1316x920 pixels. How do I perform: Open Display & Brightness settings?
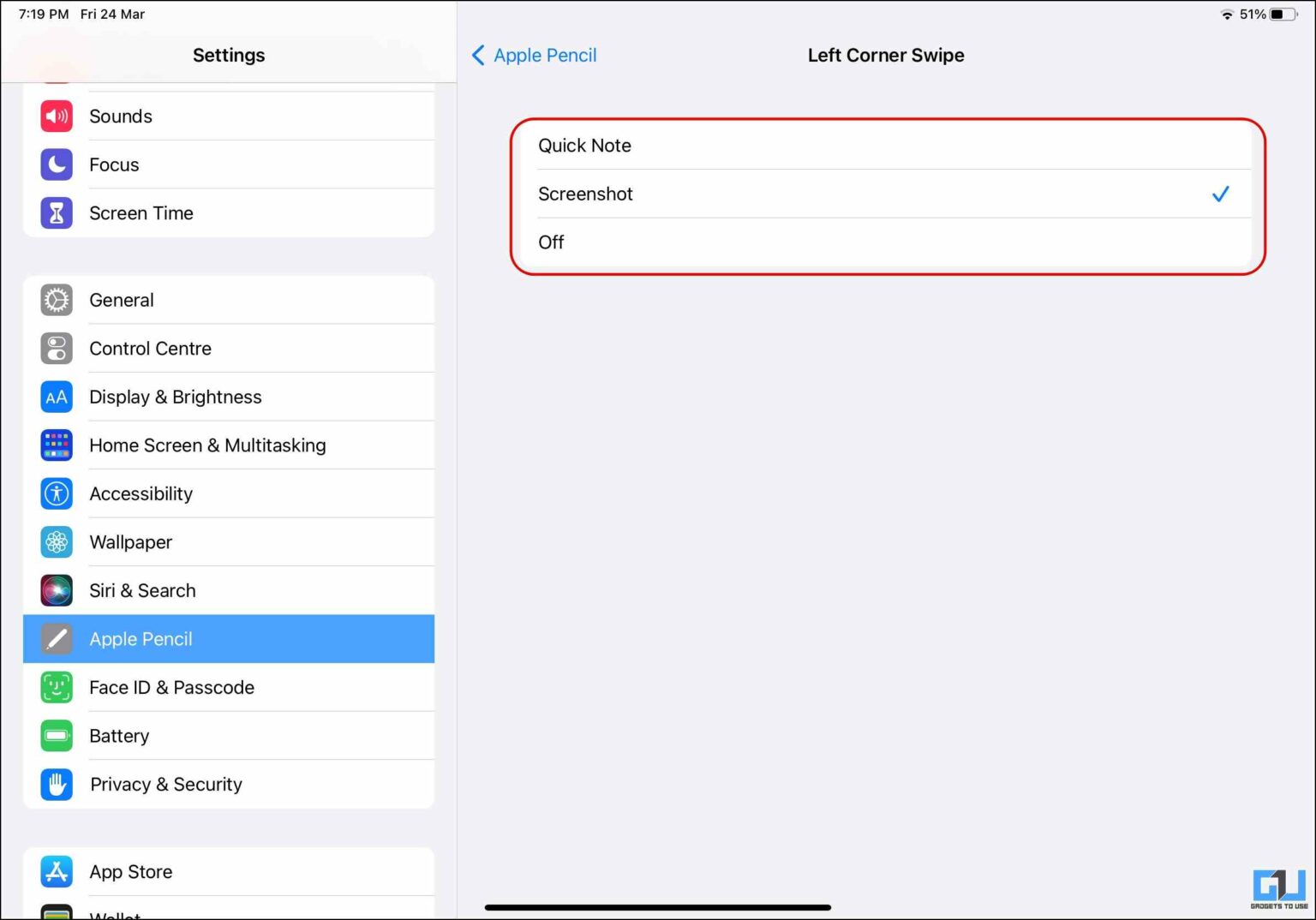56,397
